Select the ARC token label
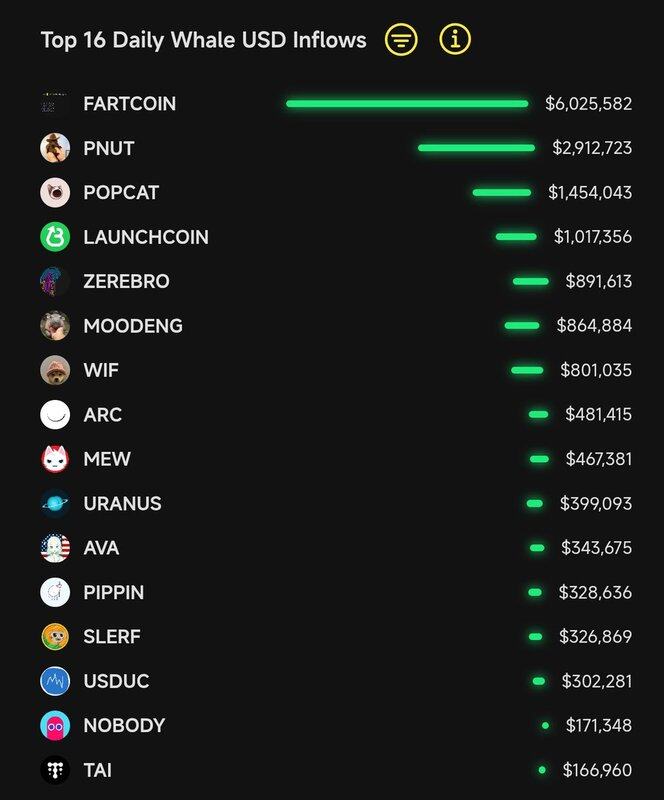The height and width of the screenshot is (800, 664). [103, 415]
